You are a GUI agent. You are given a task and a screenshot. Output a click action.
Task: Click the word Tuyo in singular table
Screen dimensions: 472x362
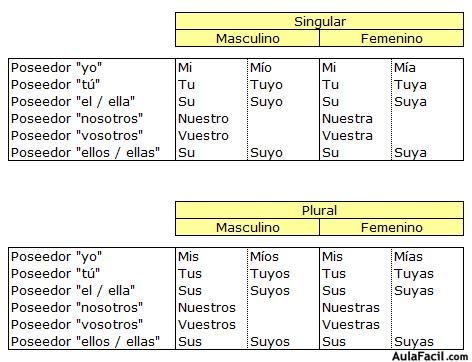point(266,85)
